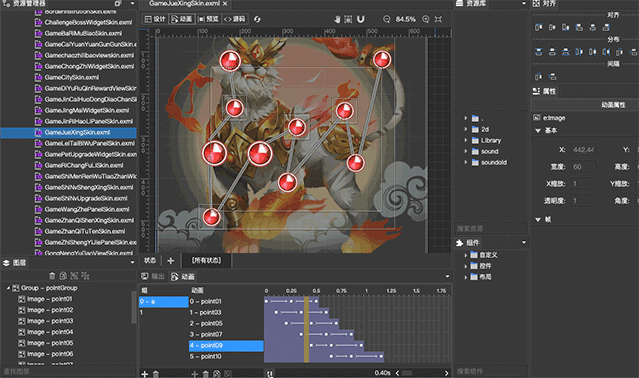Switch to the 源码 source code view
639x378 pixels.
click(235, 19)
